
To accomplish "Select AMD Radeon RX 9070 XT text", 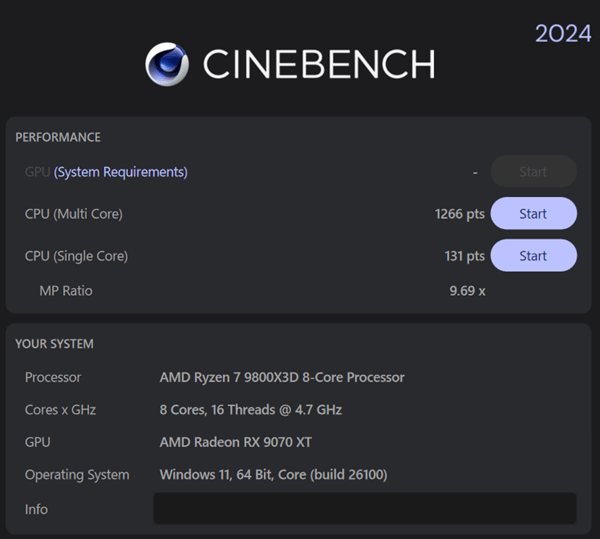I will (x=236, y=442).
